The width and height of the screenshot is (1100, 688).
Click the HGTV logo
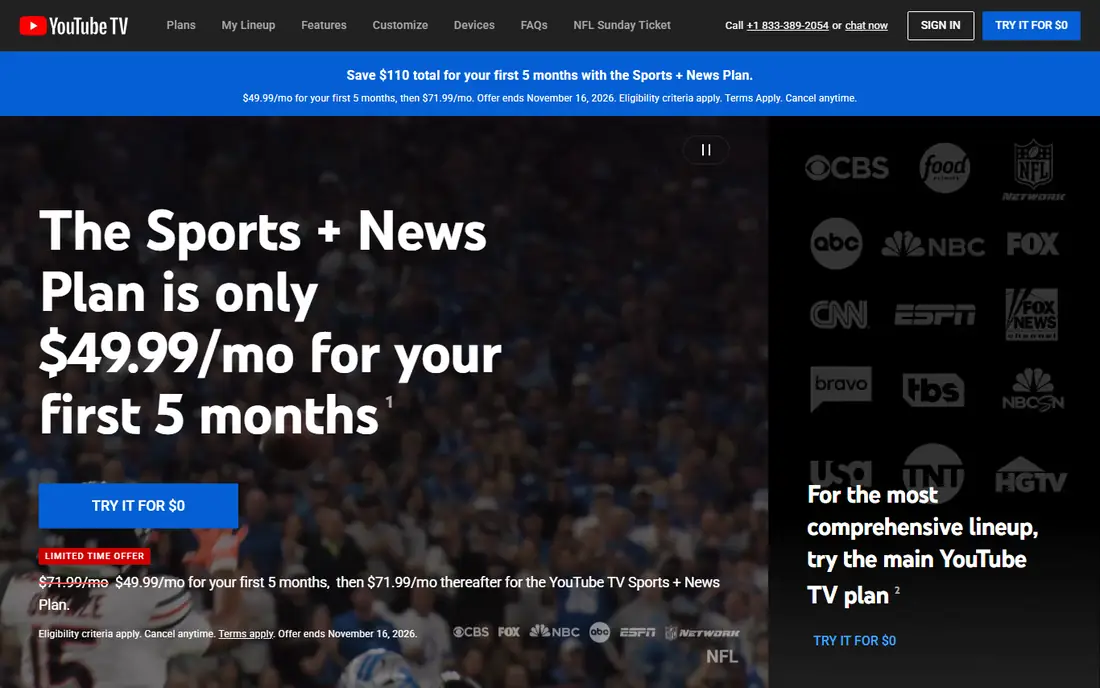pos(1031,475)
